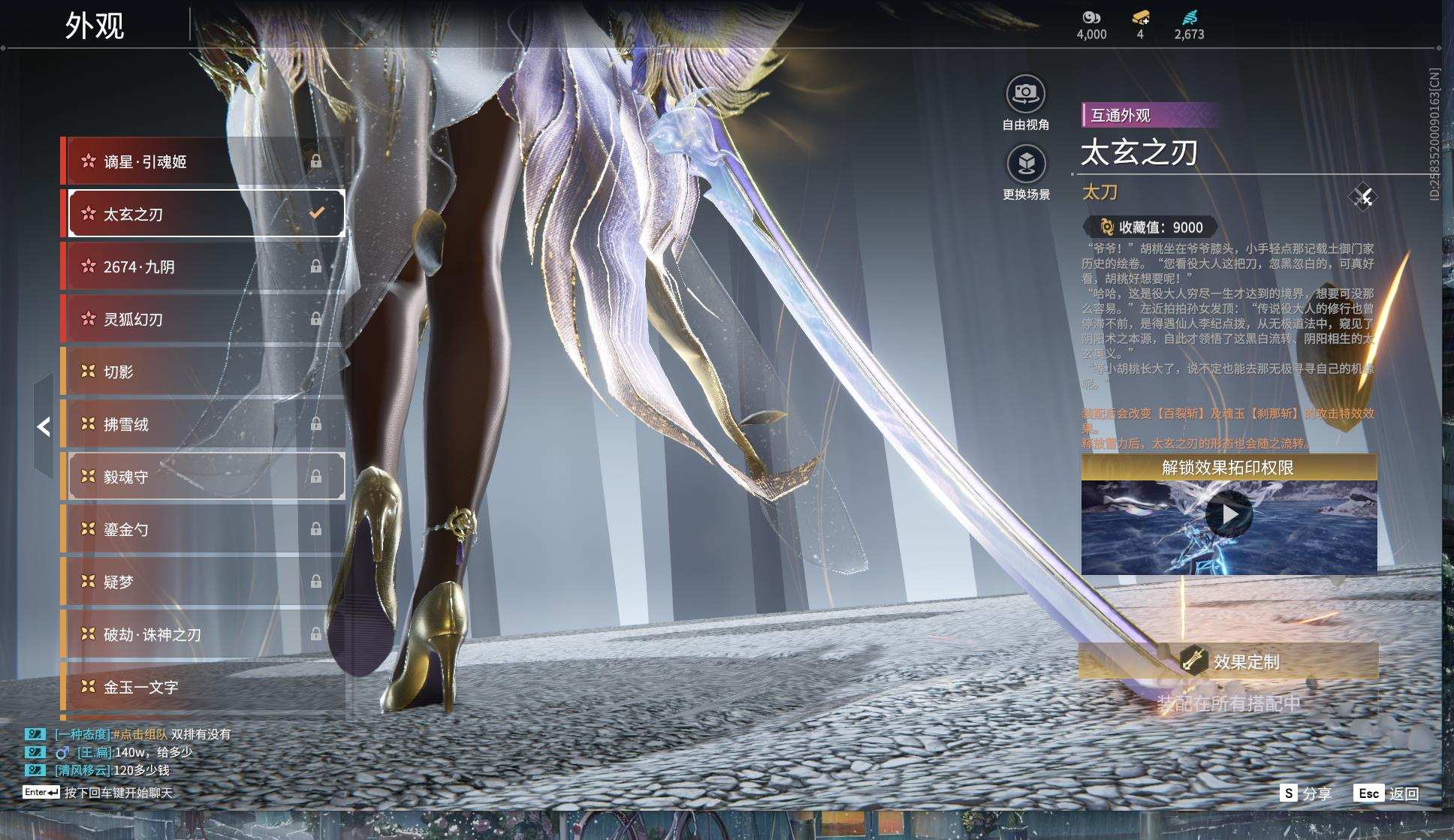Image resolution: width=1454 pixels, height=840 pixels.
Task: Click the chat message 140w，给多少
Action: (x=154, y=752)
